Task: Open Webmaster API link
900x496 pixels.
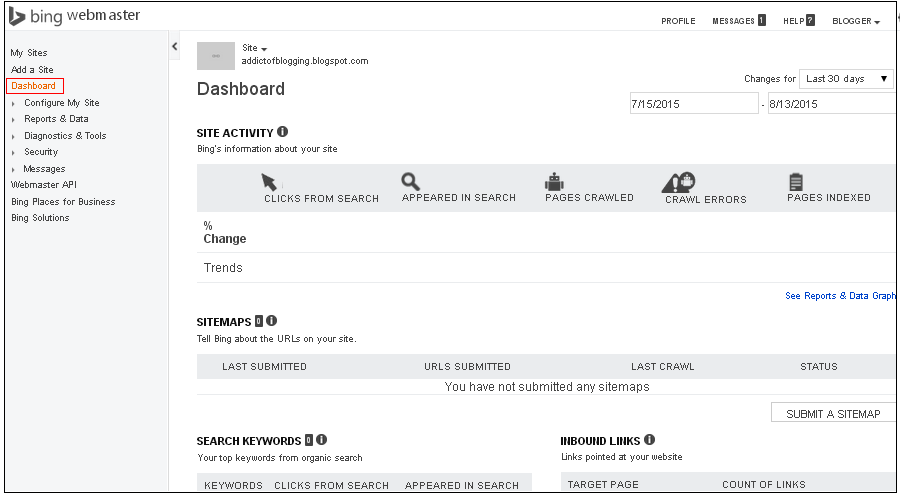Action: tap(44, 185)
